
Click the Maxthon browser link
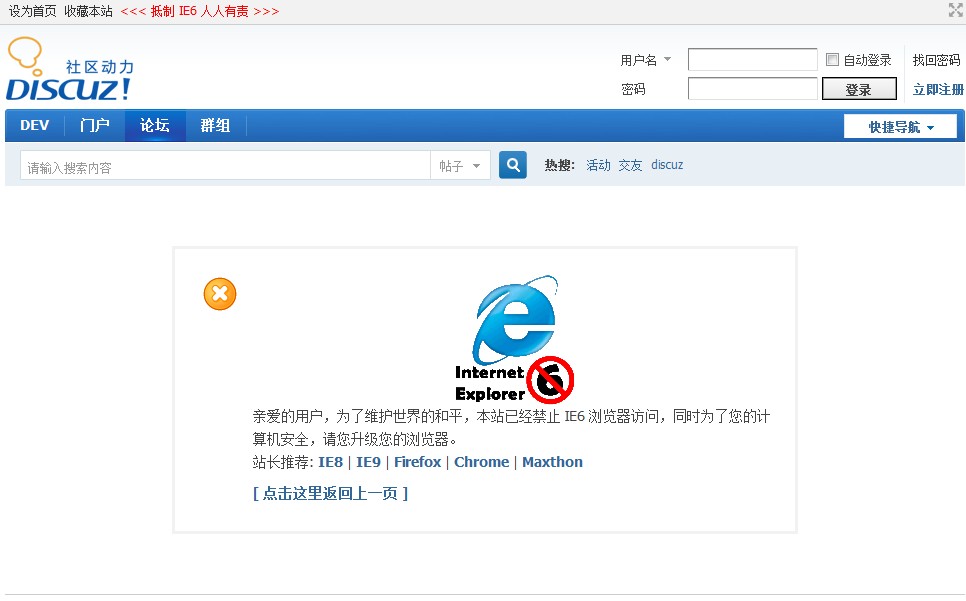(x=553, y=462)
